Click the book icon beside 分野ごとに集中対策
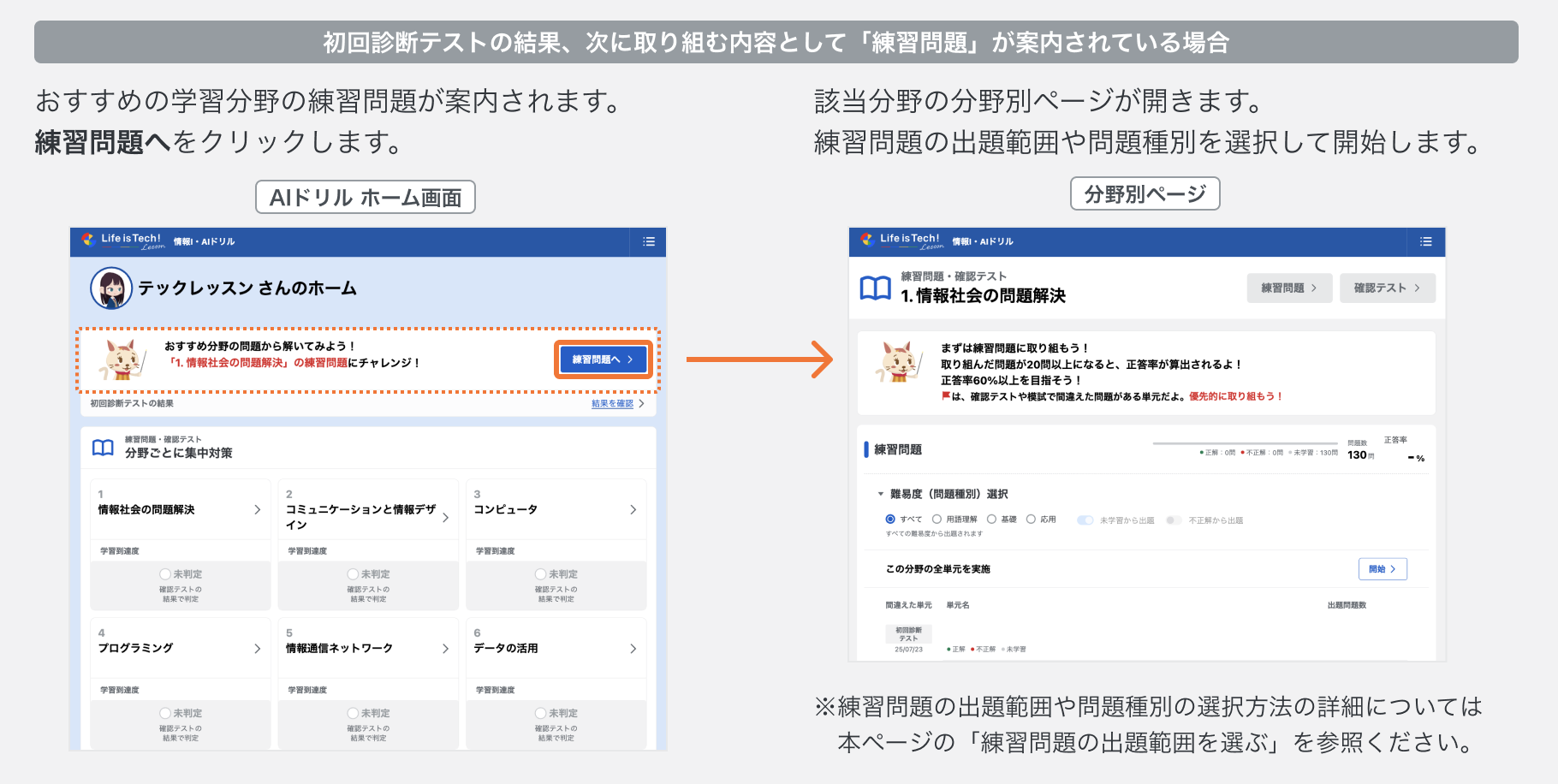 pos(103,448)
